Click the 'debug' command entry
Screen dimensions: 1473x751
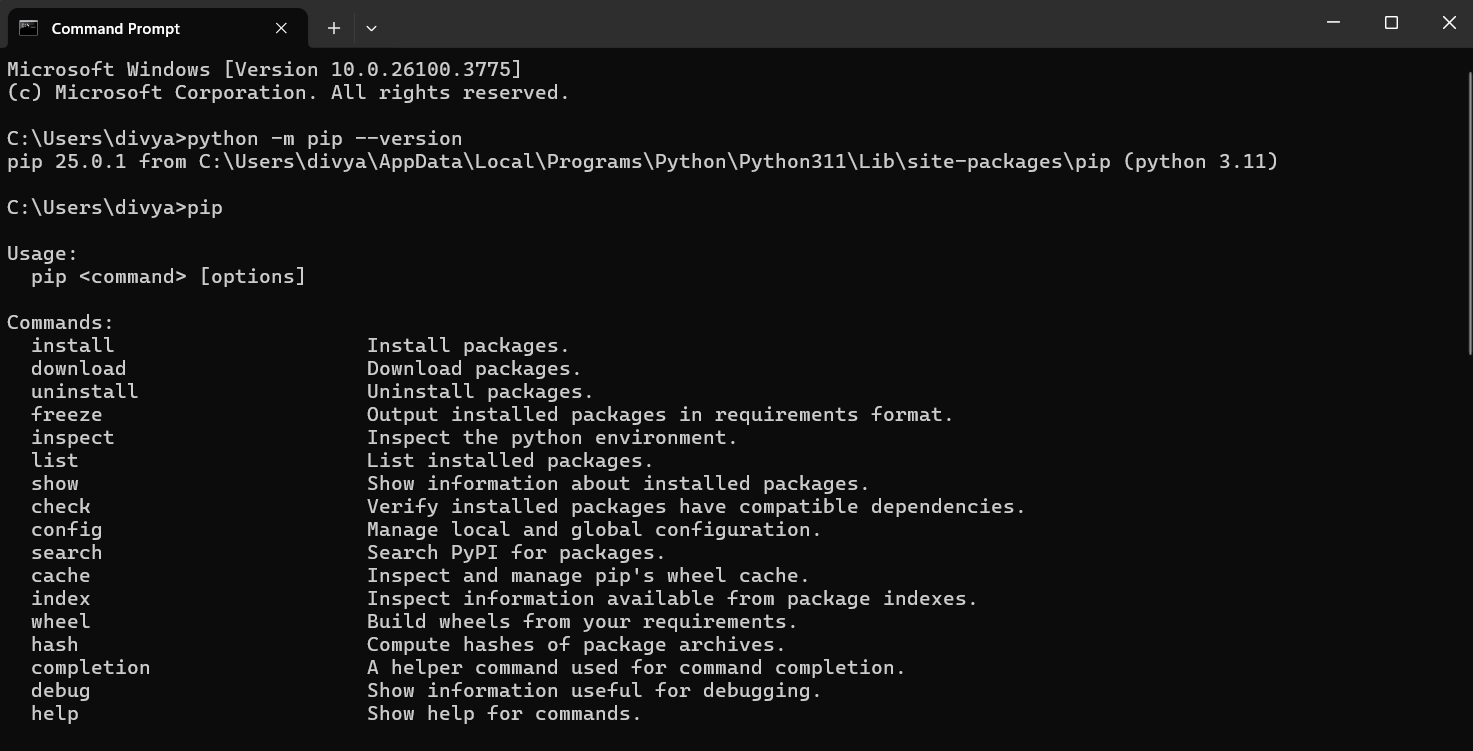tap(61, 691)
